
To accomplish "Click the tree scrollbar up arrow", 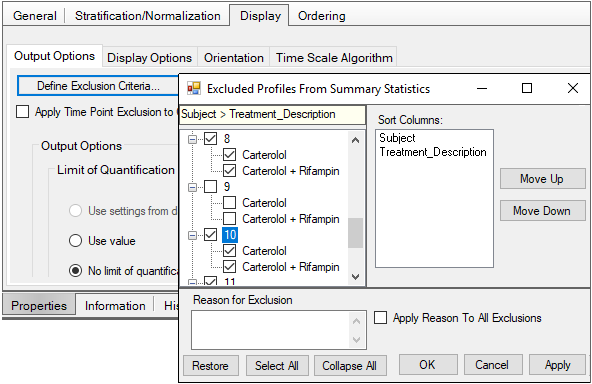I will point(355,140).
